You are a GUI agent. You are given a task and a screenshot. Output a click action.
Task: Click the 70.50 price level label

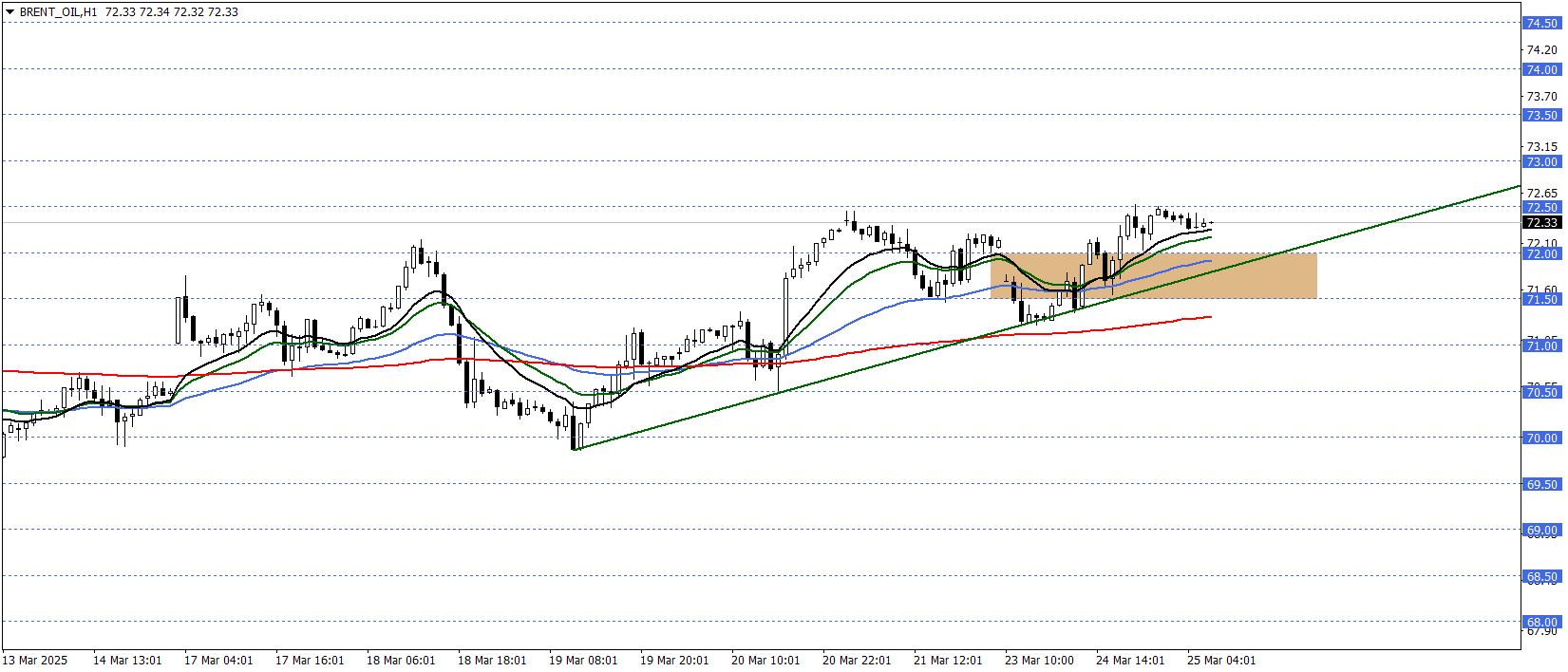1541,393
